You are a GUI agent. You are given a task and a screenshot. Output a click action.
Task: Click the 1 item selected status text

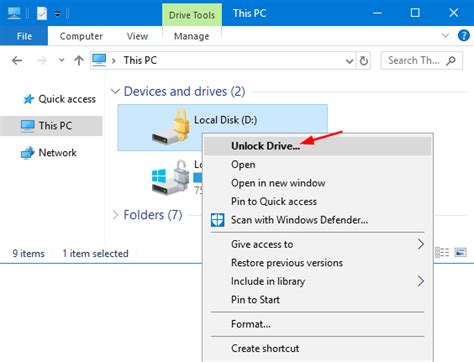coord(96,254)
